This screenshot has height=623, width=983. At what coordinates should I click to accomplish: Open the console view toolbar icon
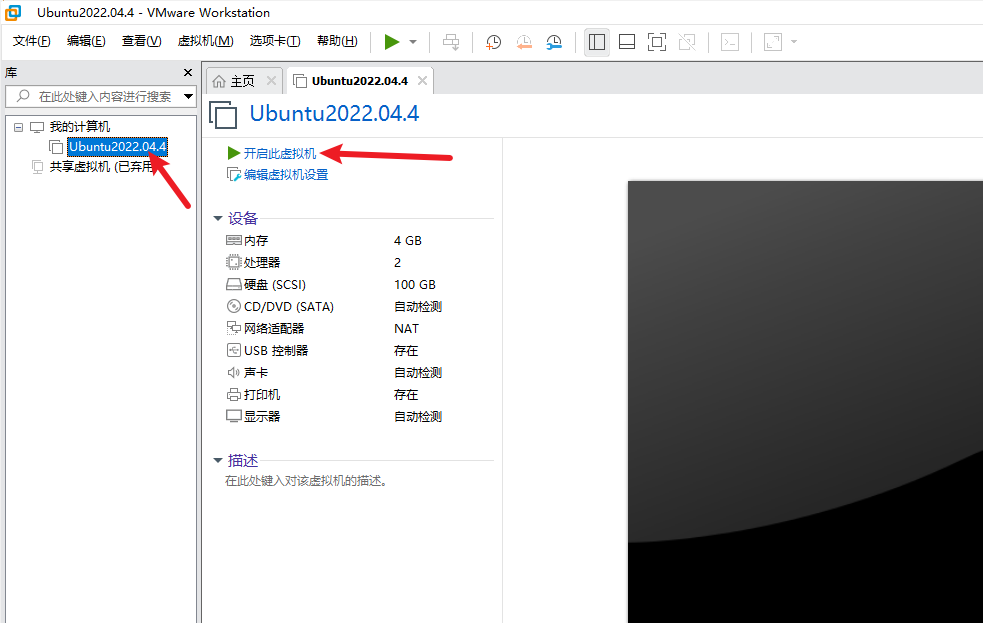click(730, 42)
